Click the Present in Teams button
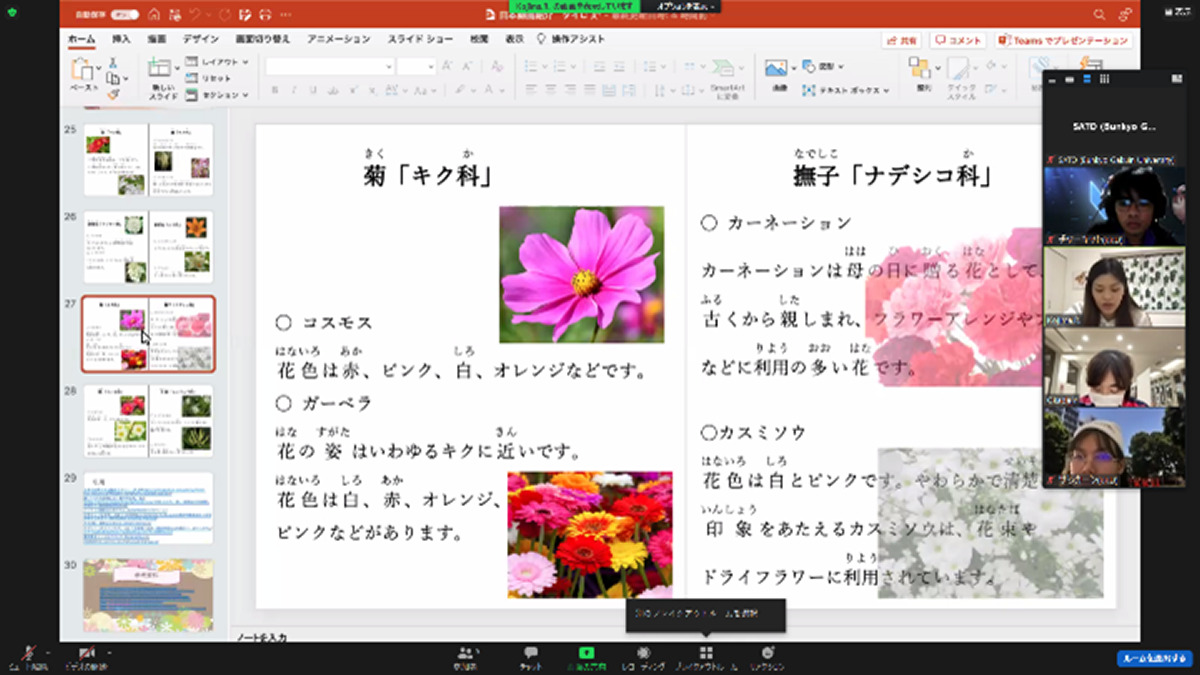Screen dimensions: 1200x675 pyautogui.click(x=1064, y=40)
